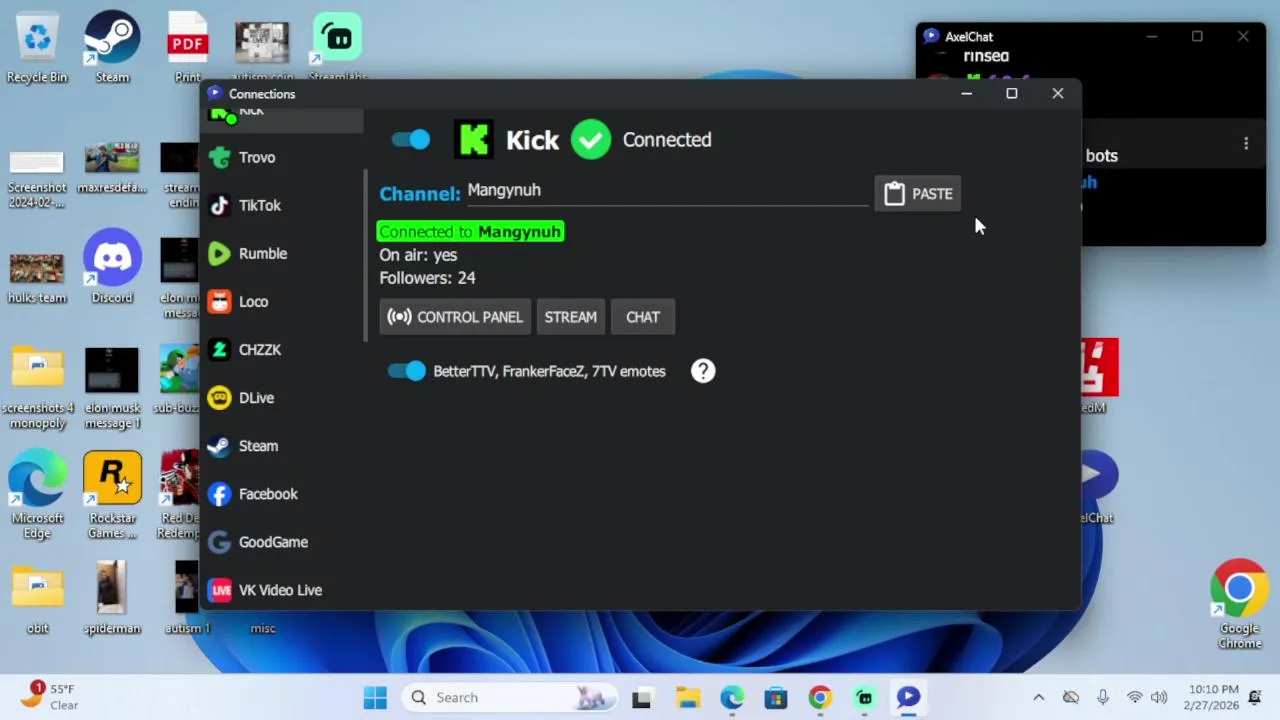Open the CHAT button
Viewport: 1280px width, 720px height.
pyautogui.click(x=643, y=317)
